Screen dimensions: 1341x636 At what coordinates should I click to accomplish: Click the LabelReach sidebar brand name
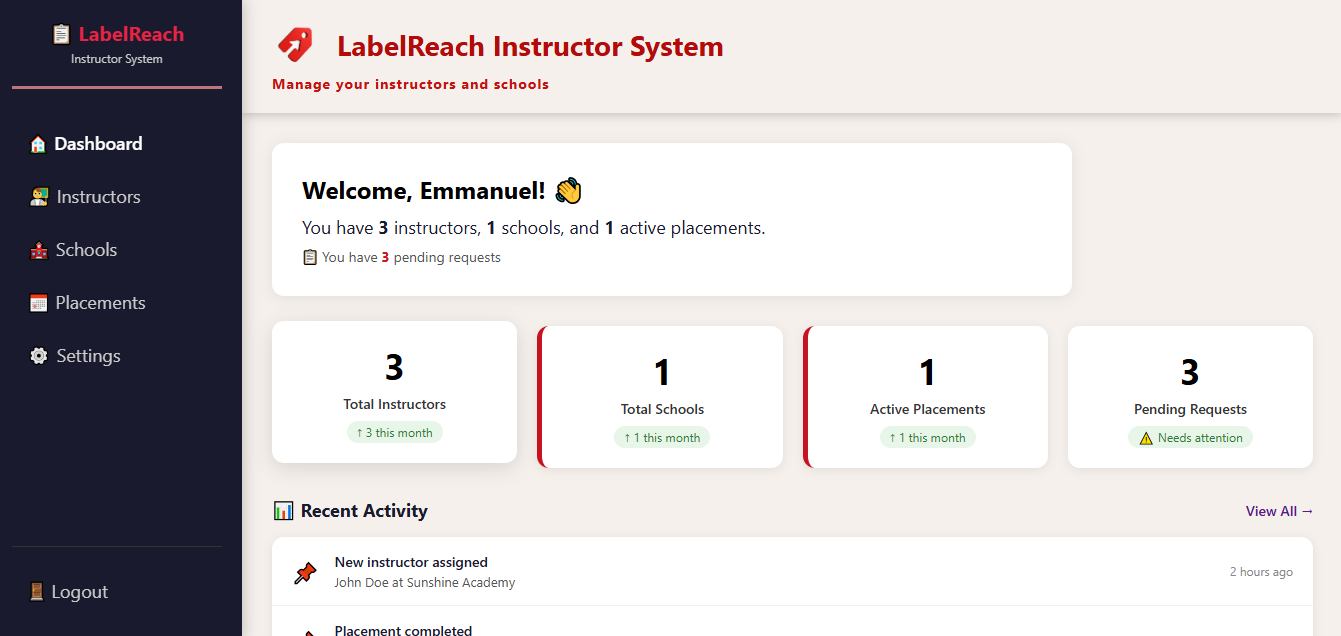tap(131, 34)
